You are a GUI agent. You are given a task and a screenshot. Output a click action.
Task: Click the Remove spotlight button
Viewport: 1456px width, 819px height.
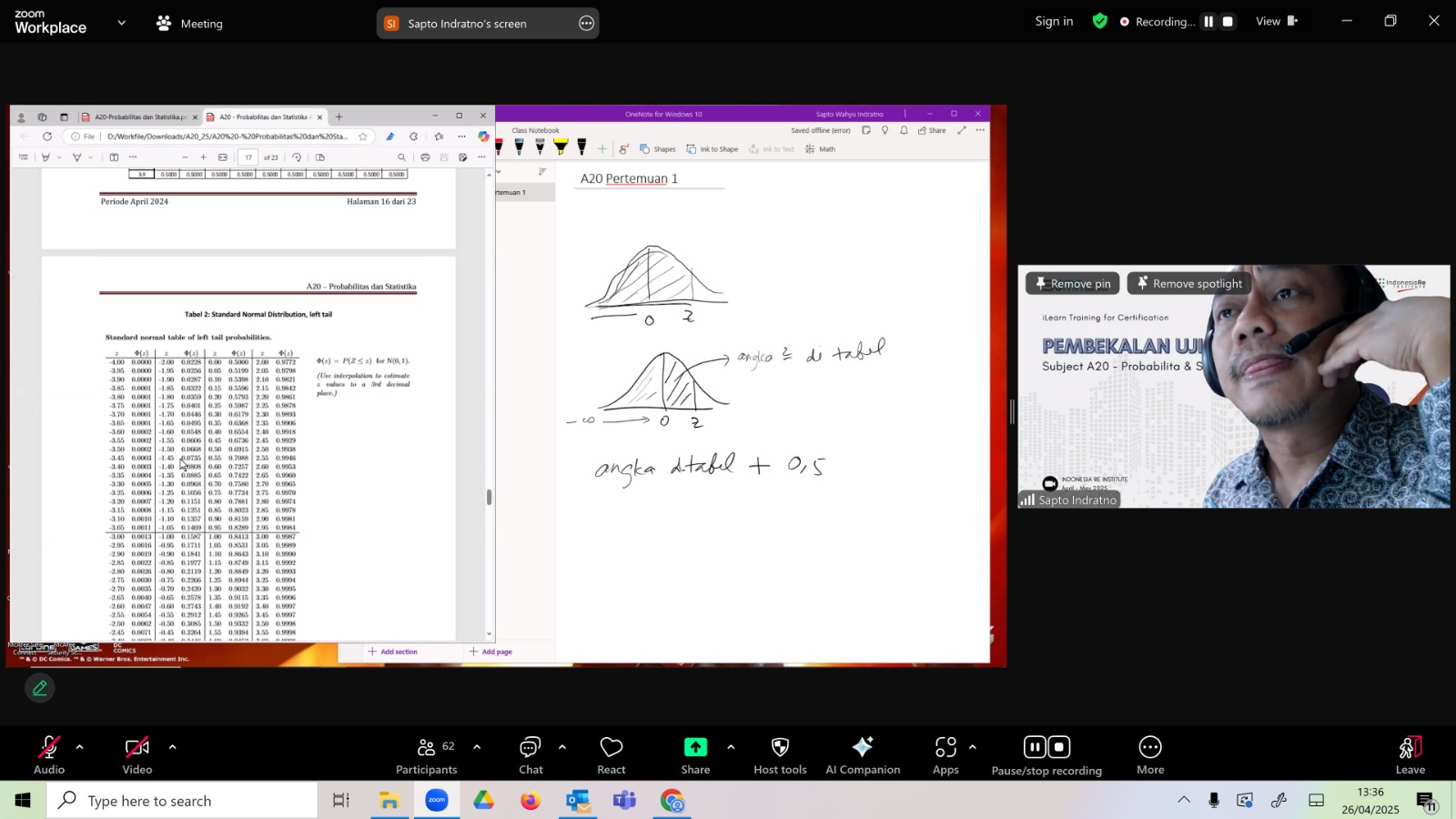(1189, 283)
